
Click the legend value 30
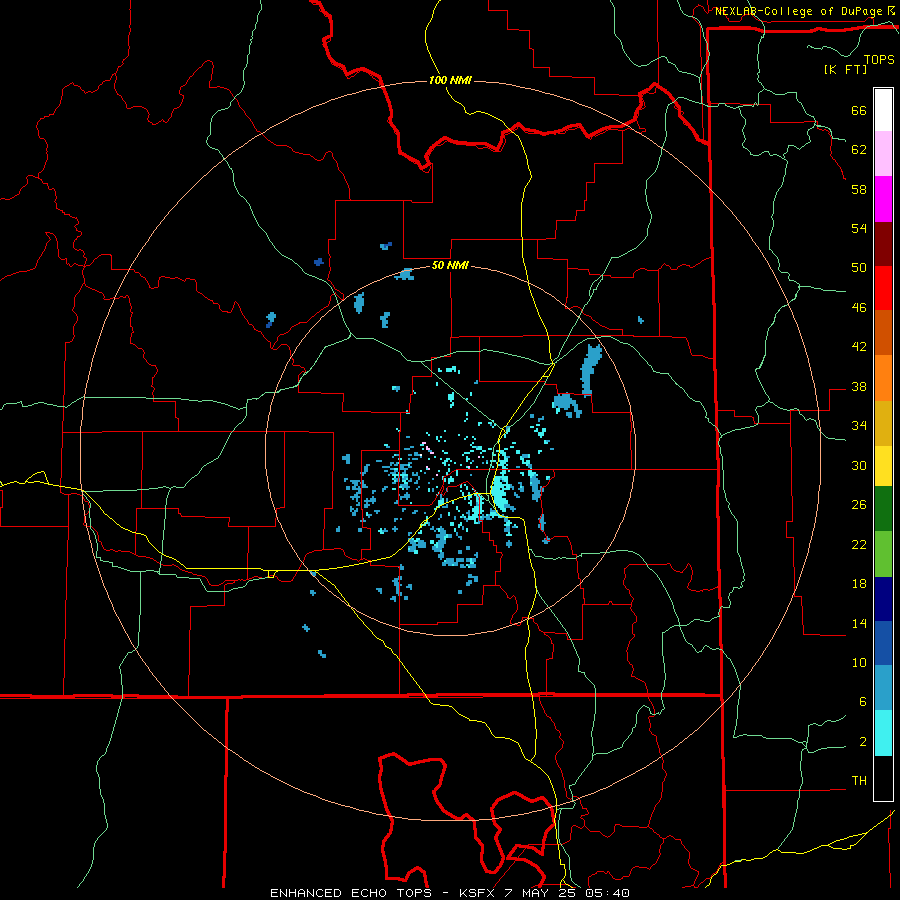[859, 465]
